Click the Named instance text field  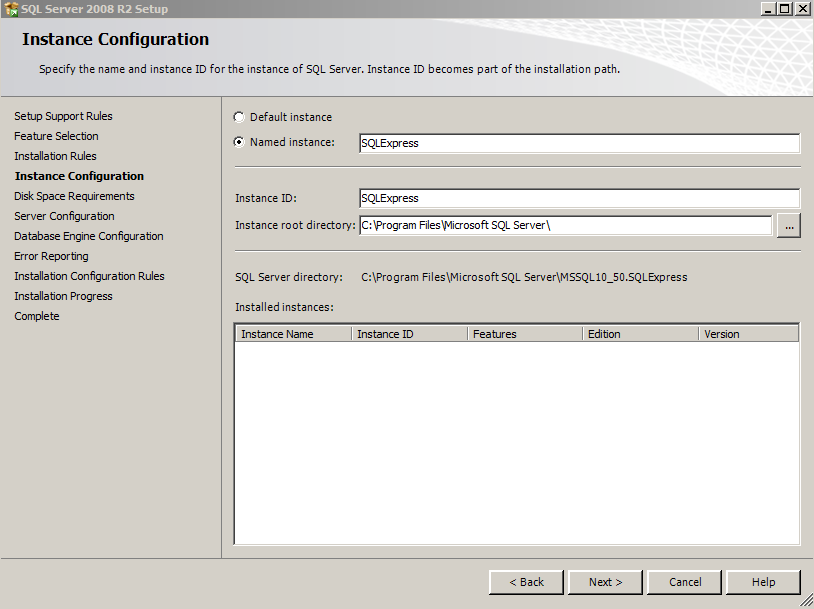tap(579, 143)
